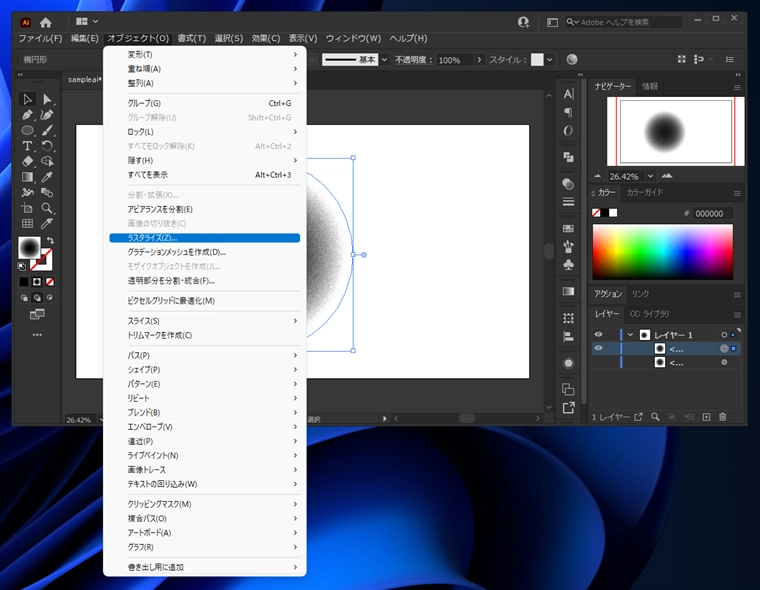This screenshot has height=590, width=760.
Task: Open the Layers panel options menu
Action: 737,315
